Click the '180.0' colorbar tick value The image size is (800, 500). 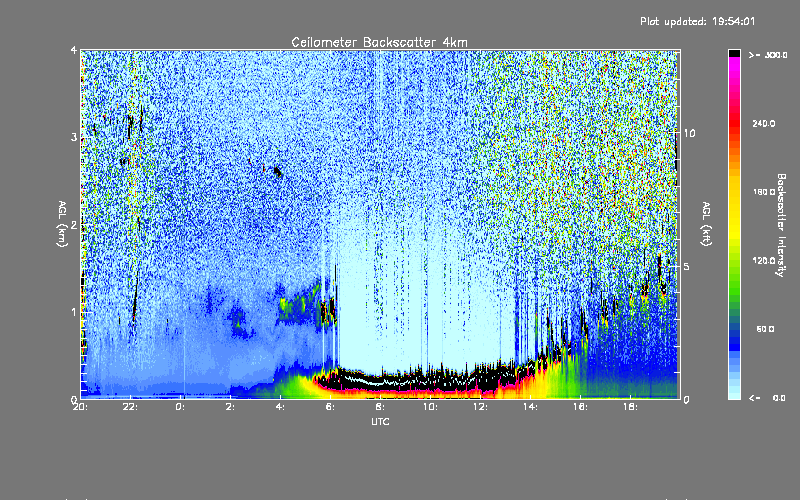[763, 192]
